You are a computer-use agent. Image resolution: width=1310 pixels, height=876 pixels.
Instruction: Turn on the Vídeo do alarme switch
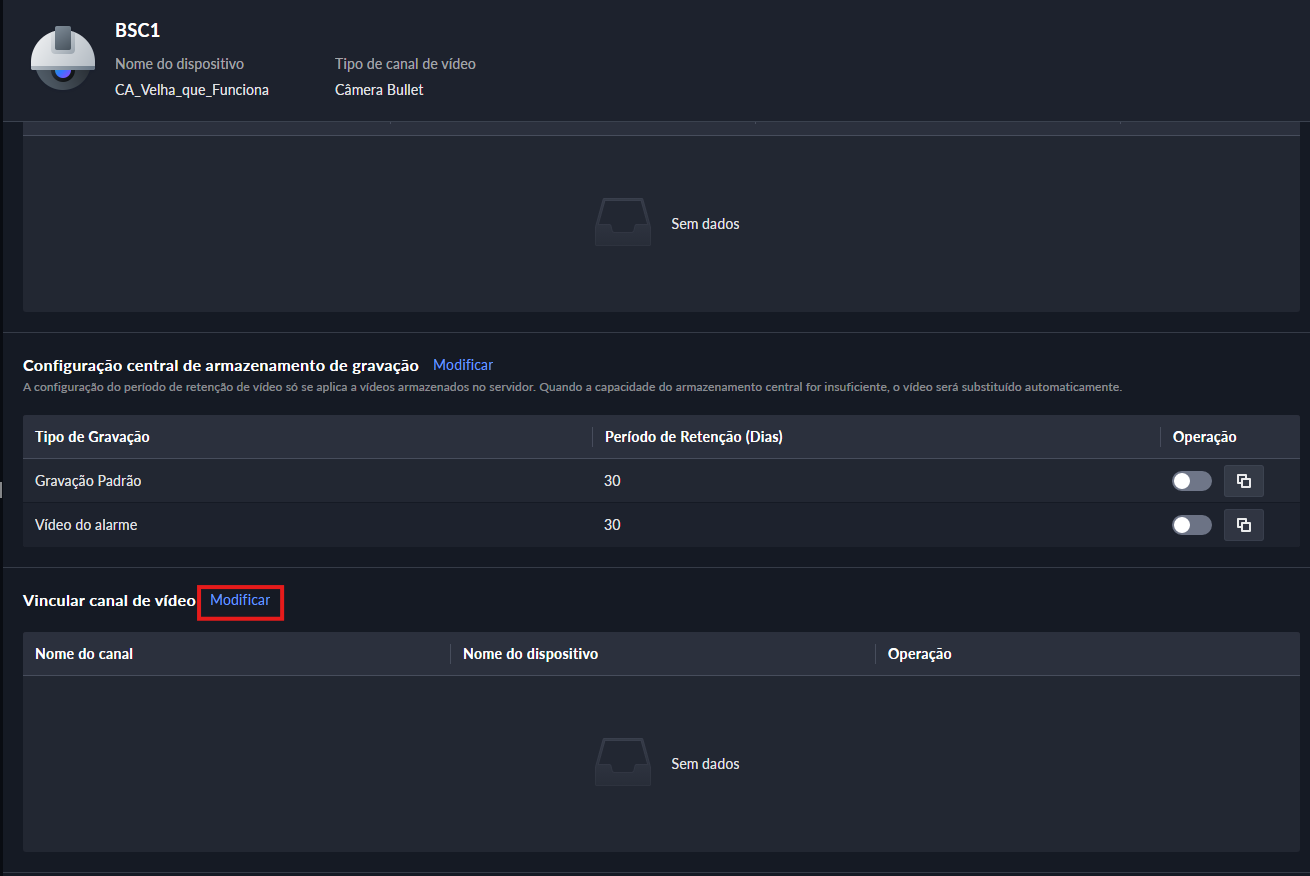pos(1191,525)
